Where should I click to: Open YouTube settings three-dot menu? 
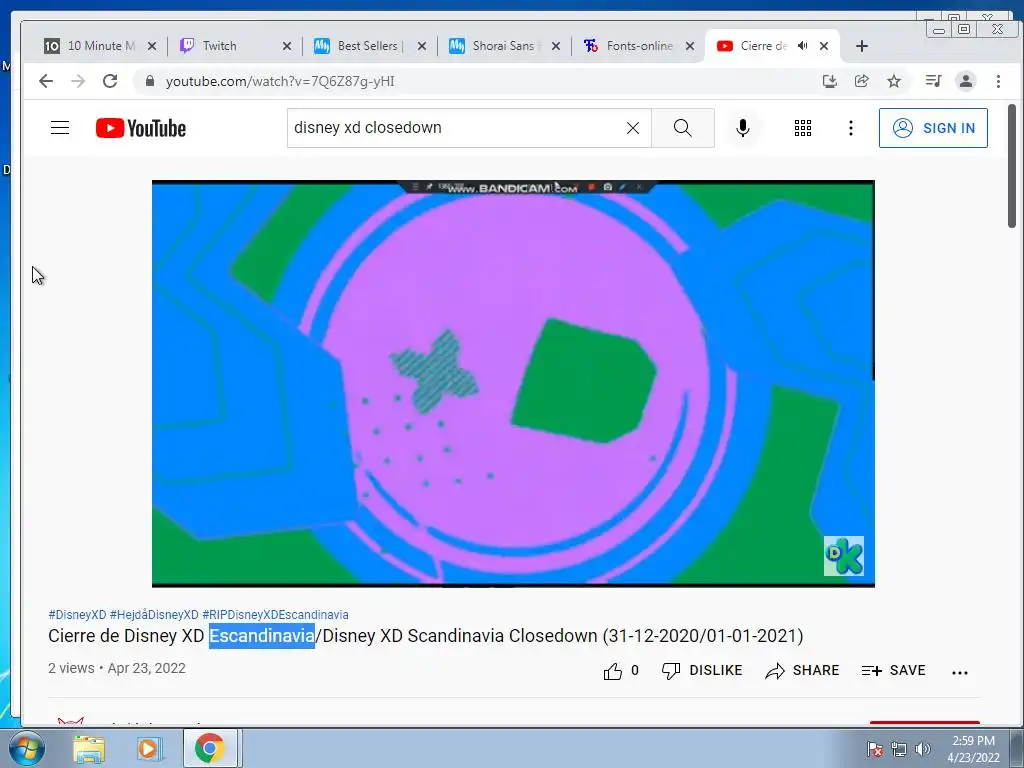point(850,128)
